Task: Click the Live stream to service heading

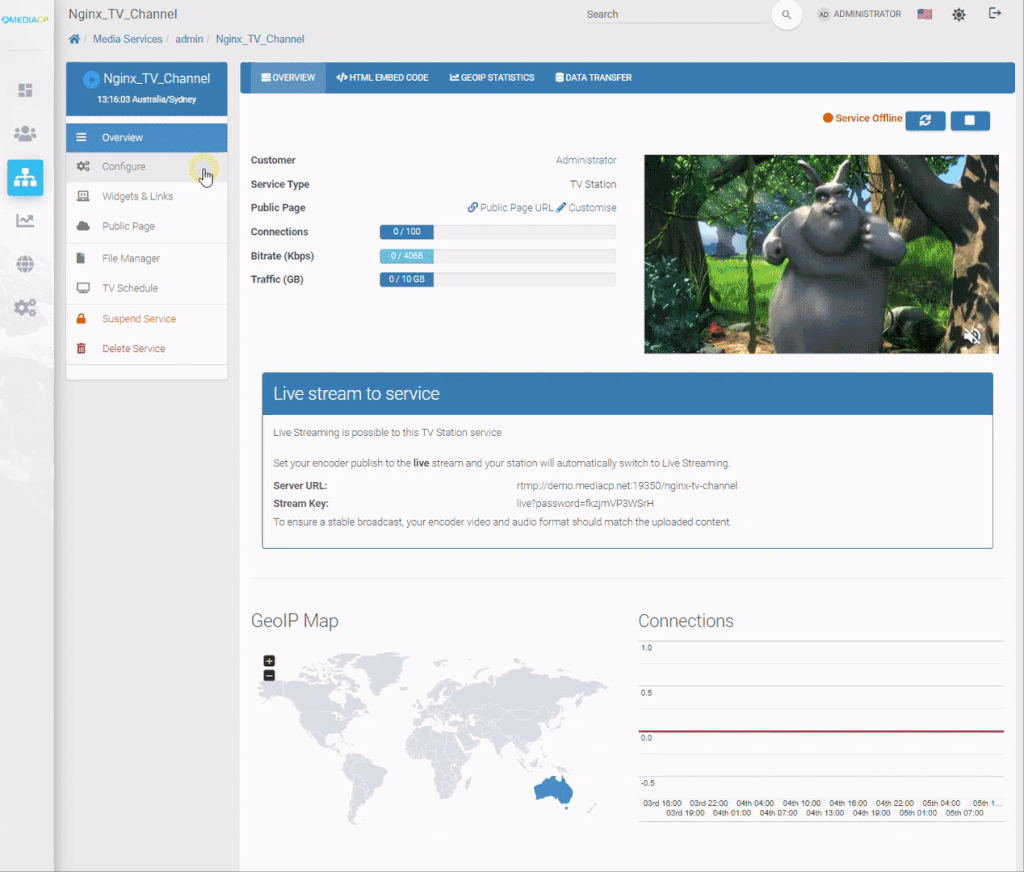Action: pos(357,394)
